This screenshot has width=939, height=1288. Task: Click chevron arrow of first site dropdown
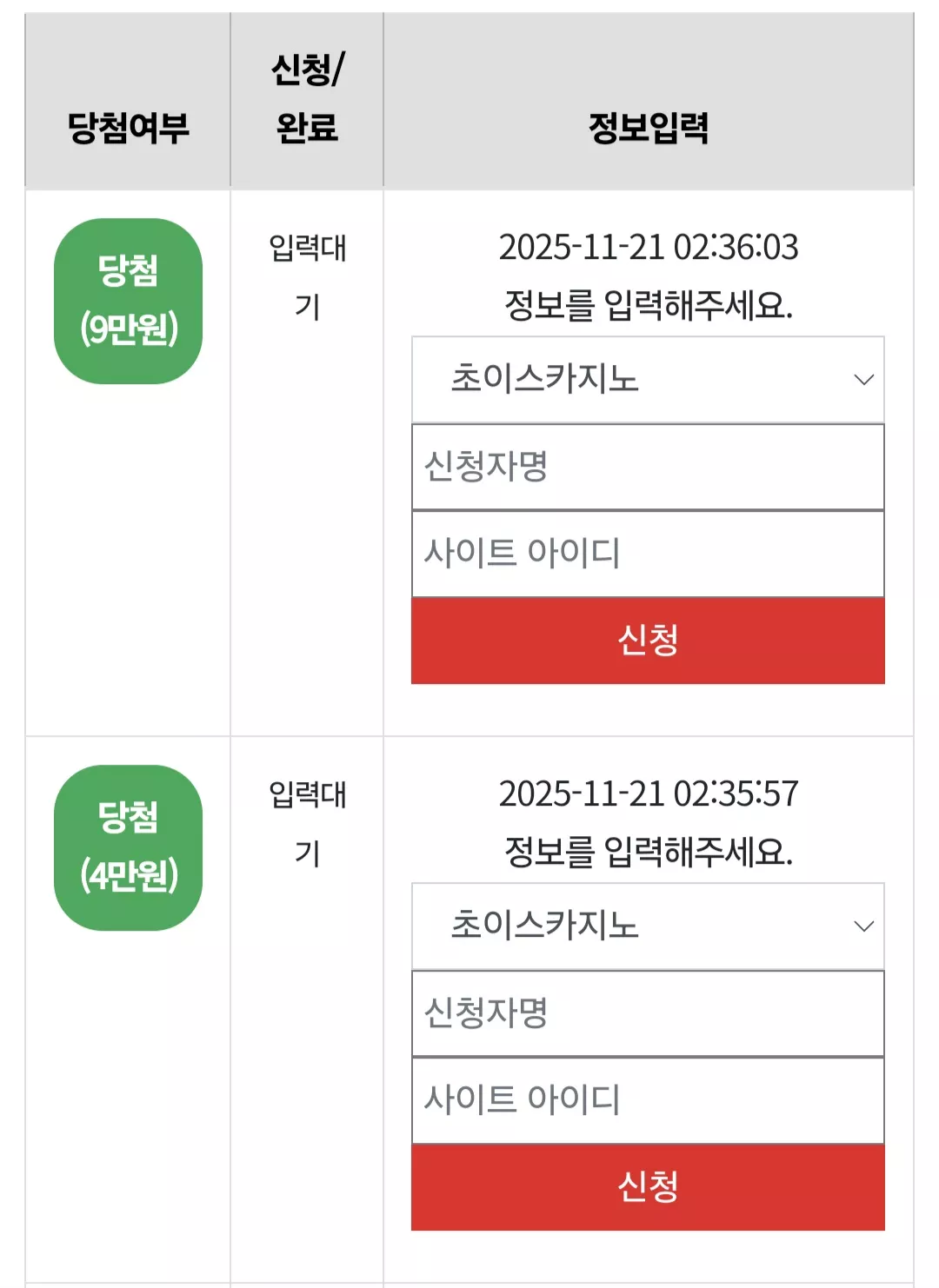pyautogui.click(x=863, y=380)
